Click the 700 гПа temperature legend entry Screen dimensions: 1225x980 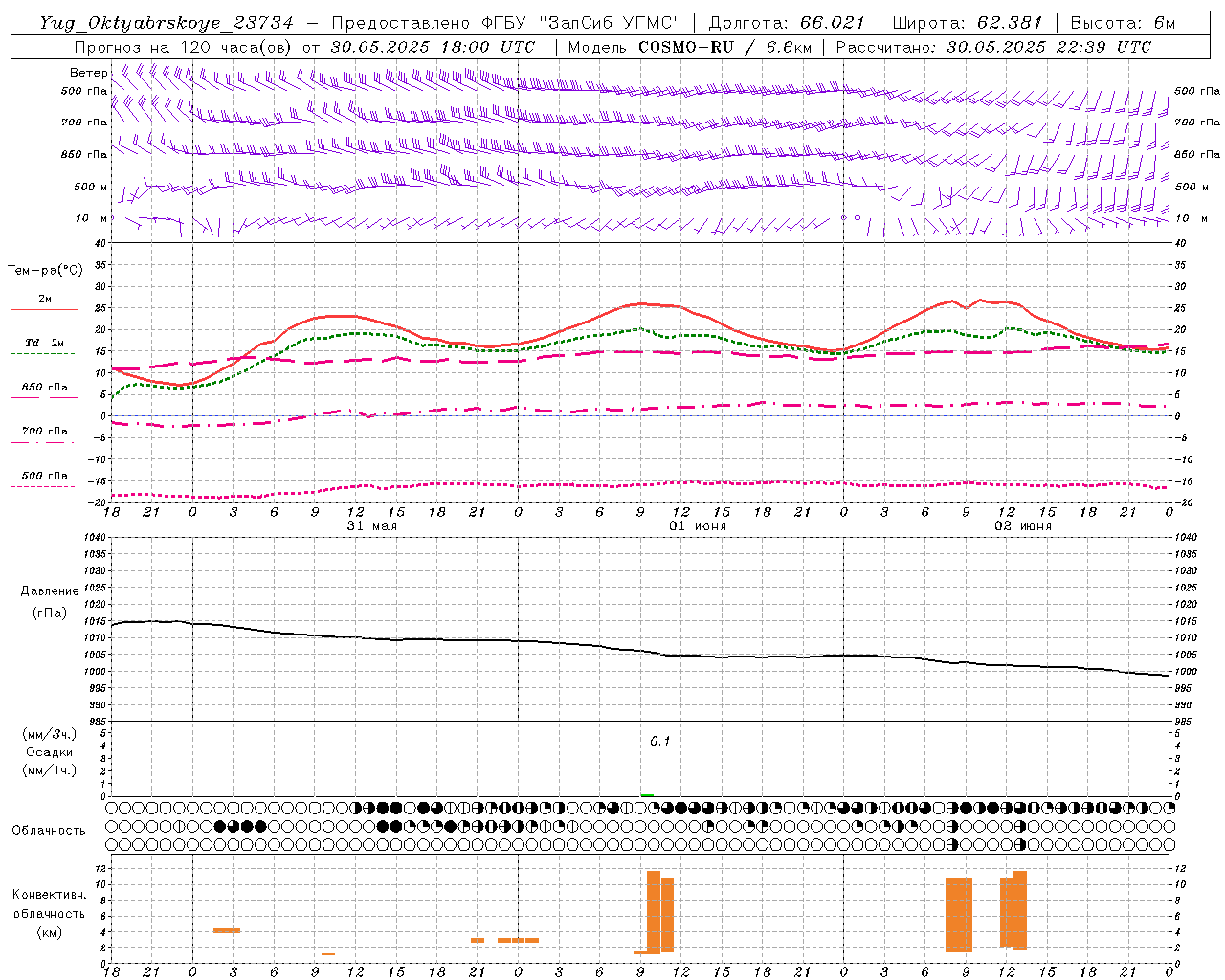click(x=44, y=432)
